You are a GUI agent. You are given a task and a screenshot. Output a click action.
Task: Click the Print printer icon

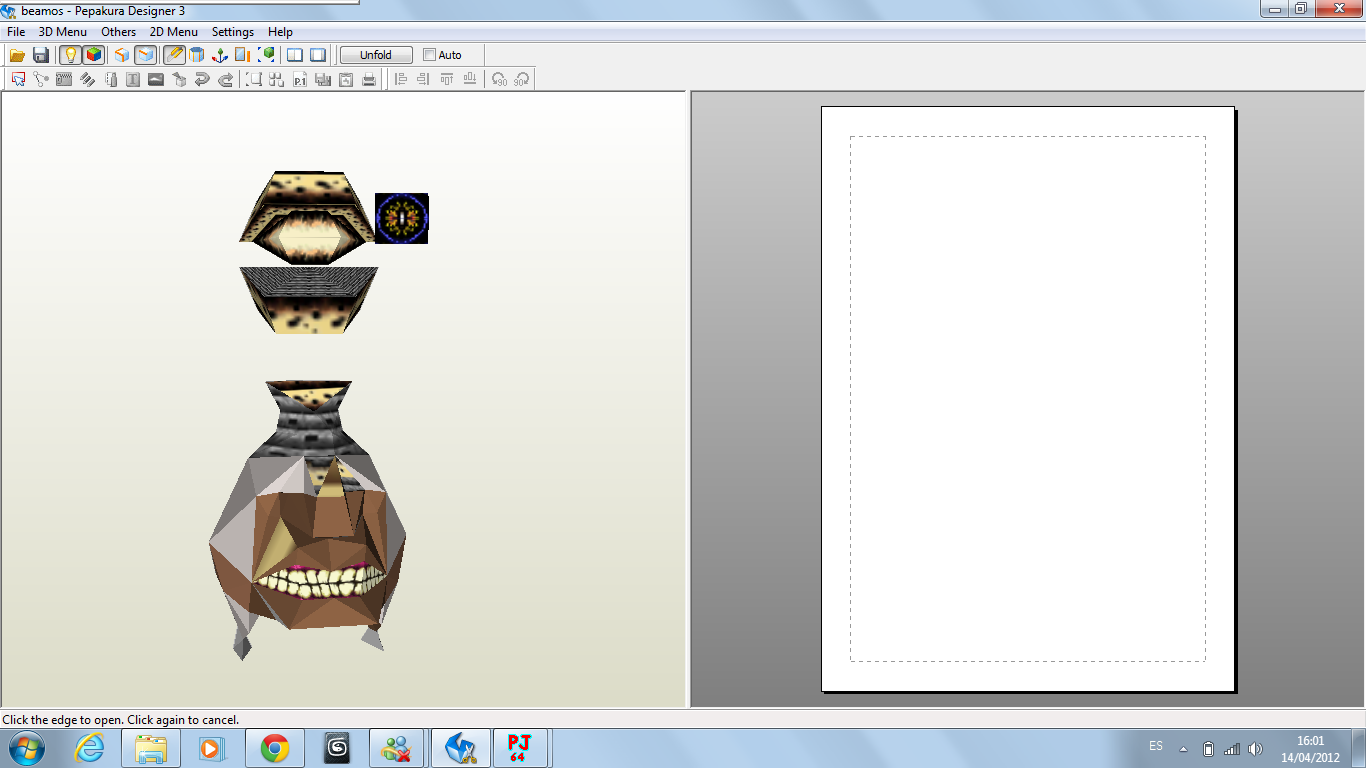point(369,79)
